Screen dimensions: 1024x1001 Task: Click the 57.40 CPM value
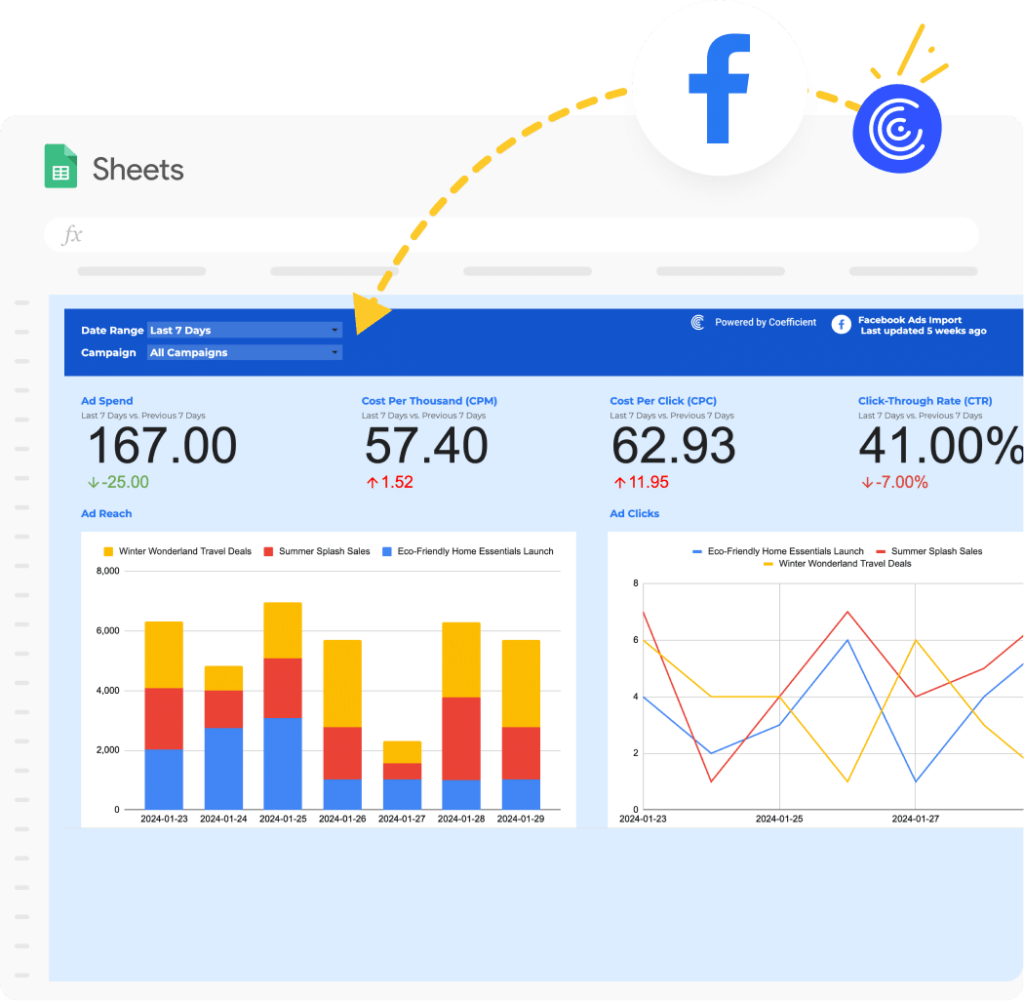[x=426, y=446]
